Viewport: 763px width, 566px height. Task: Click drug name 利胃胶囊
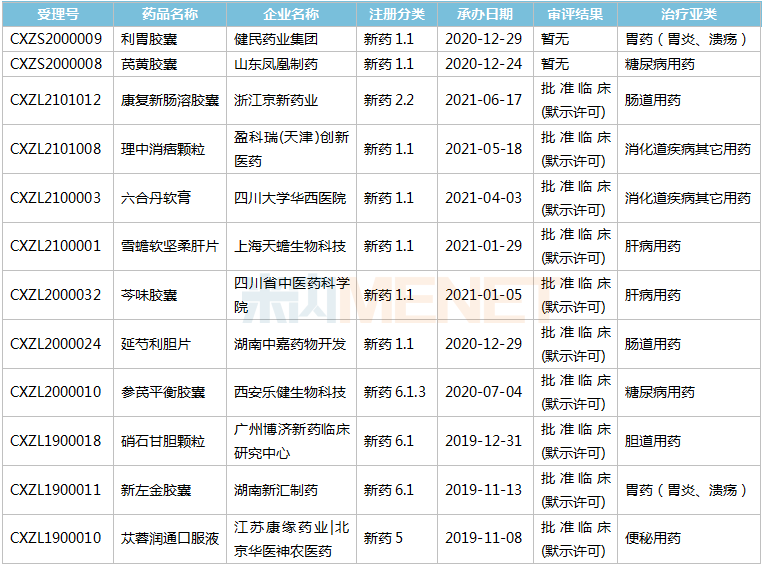coord(149,39)
